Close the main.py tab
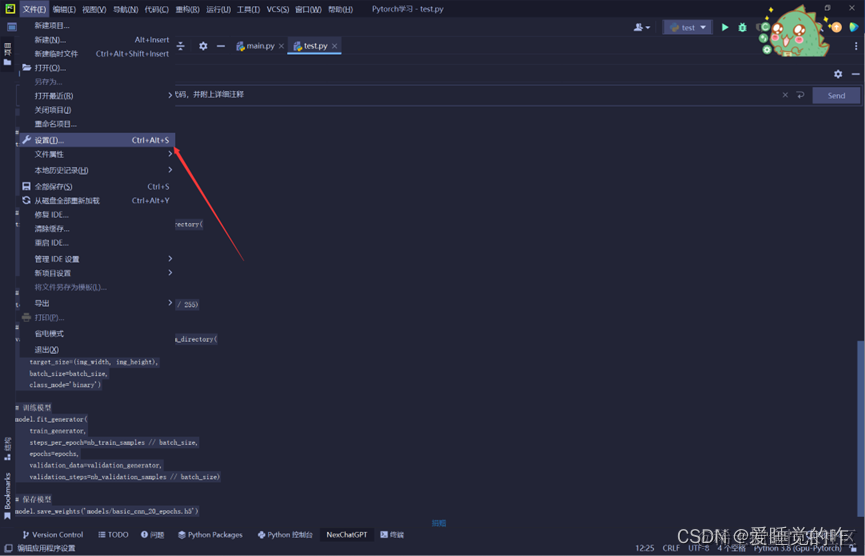 (281, 46)
